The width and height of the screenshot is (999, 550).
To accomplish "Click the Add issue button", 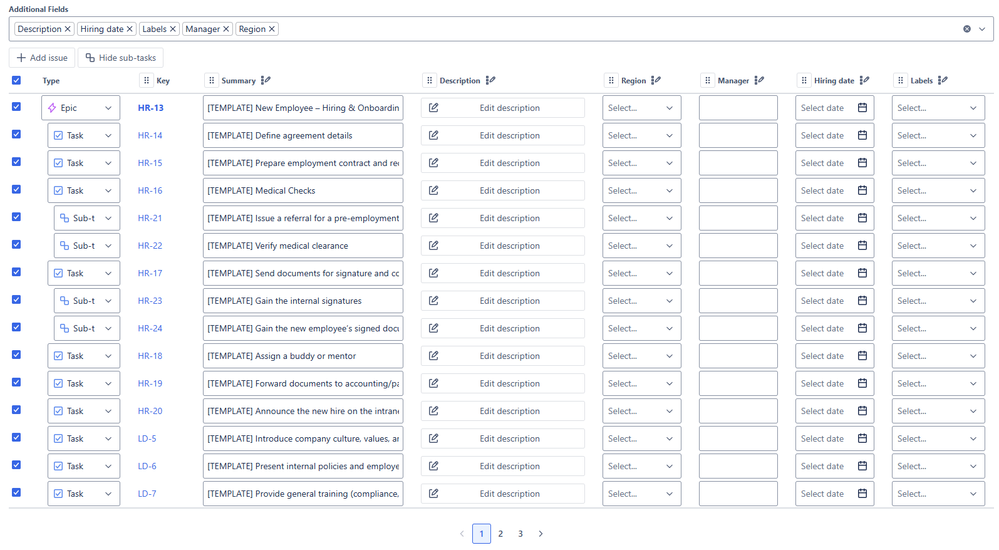I will coord(42,58).
